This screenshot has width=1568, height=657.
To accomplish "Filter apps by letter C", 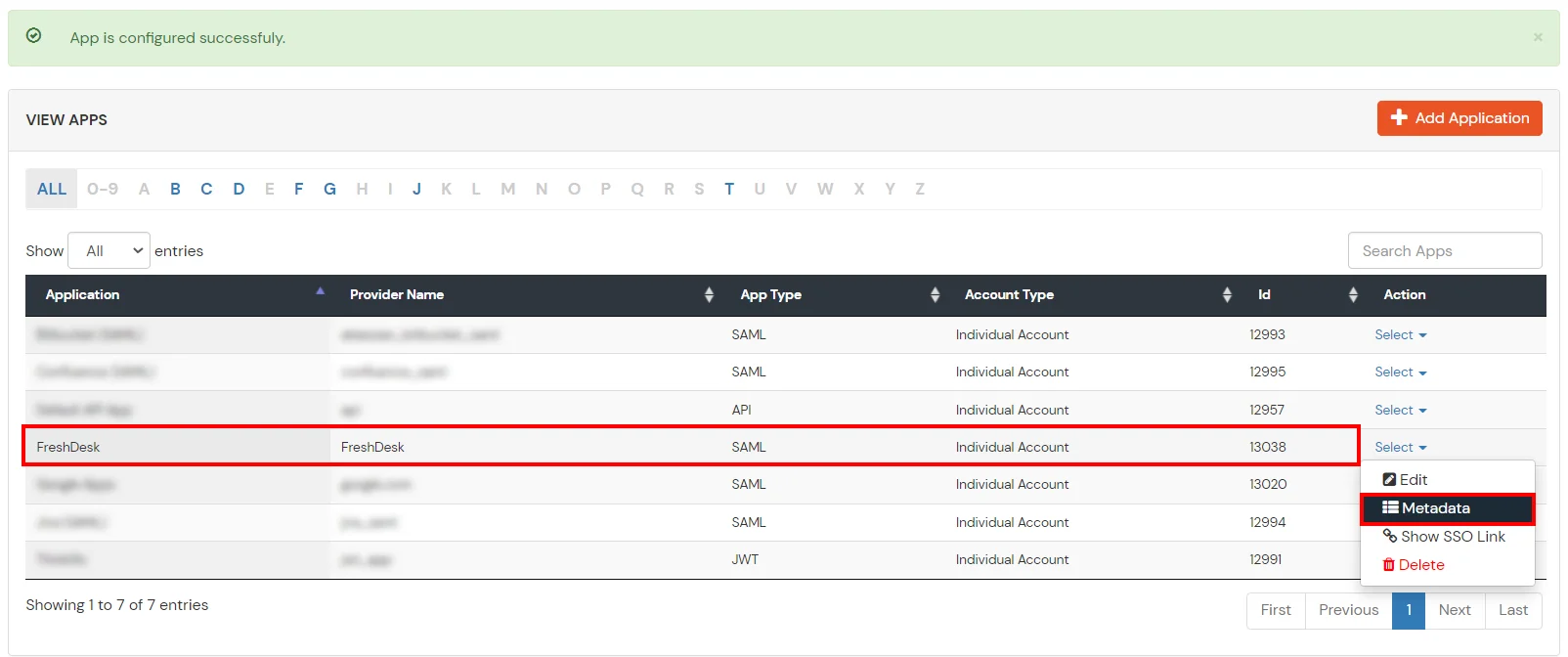I will click(x=206, y=189).
